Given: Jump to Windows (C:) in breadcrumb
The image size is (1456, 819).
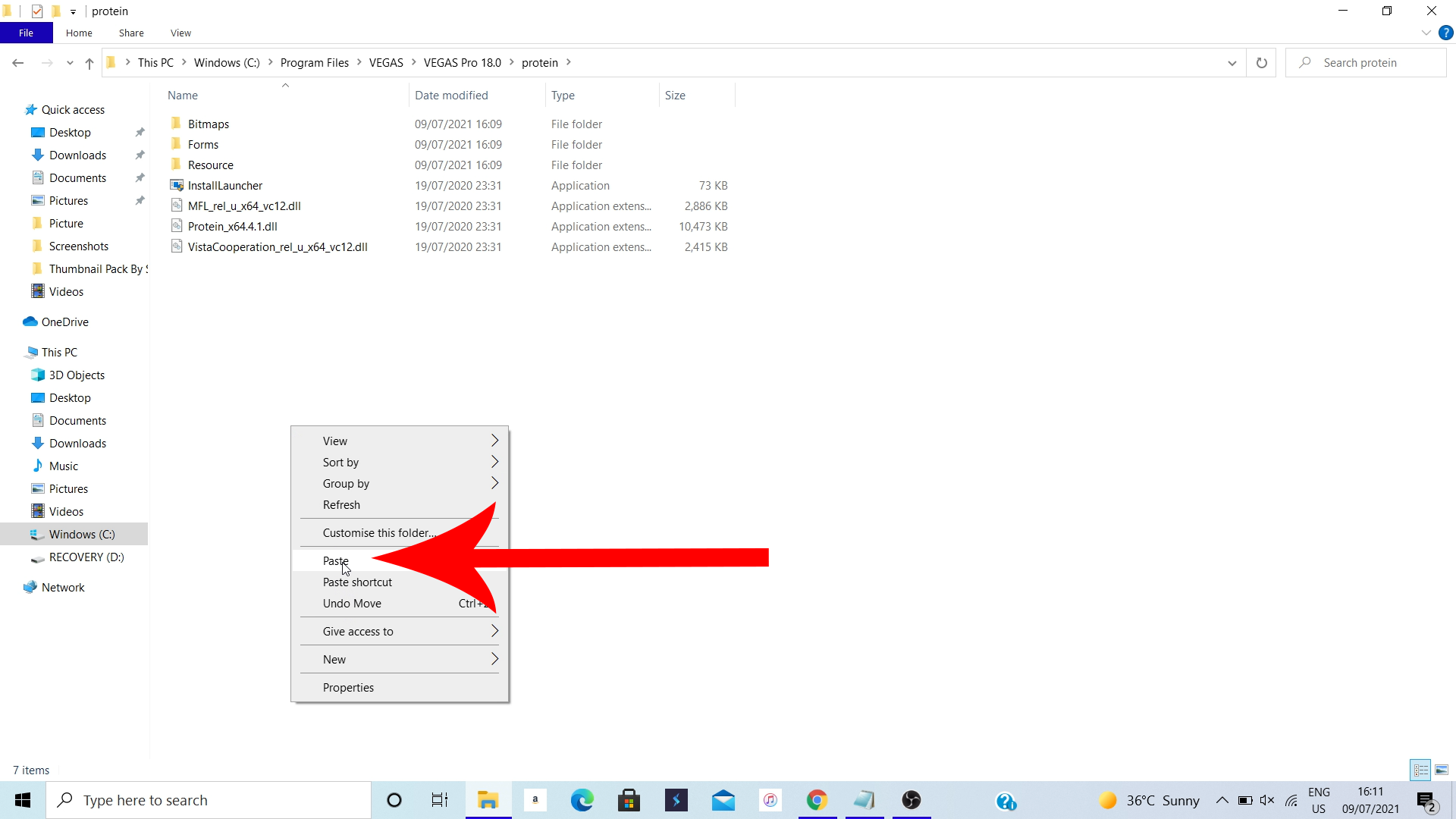Looking at the screenshot, I should click(x=227, y=63).
